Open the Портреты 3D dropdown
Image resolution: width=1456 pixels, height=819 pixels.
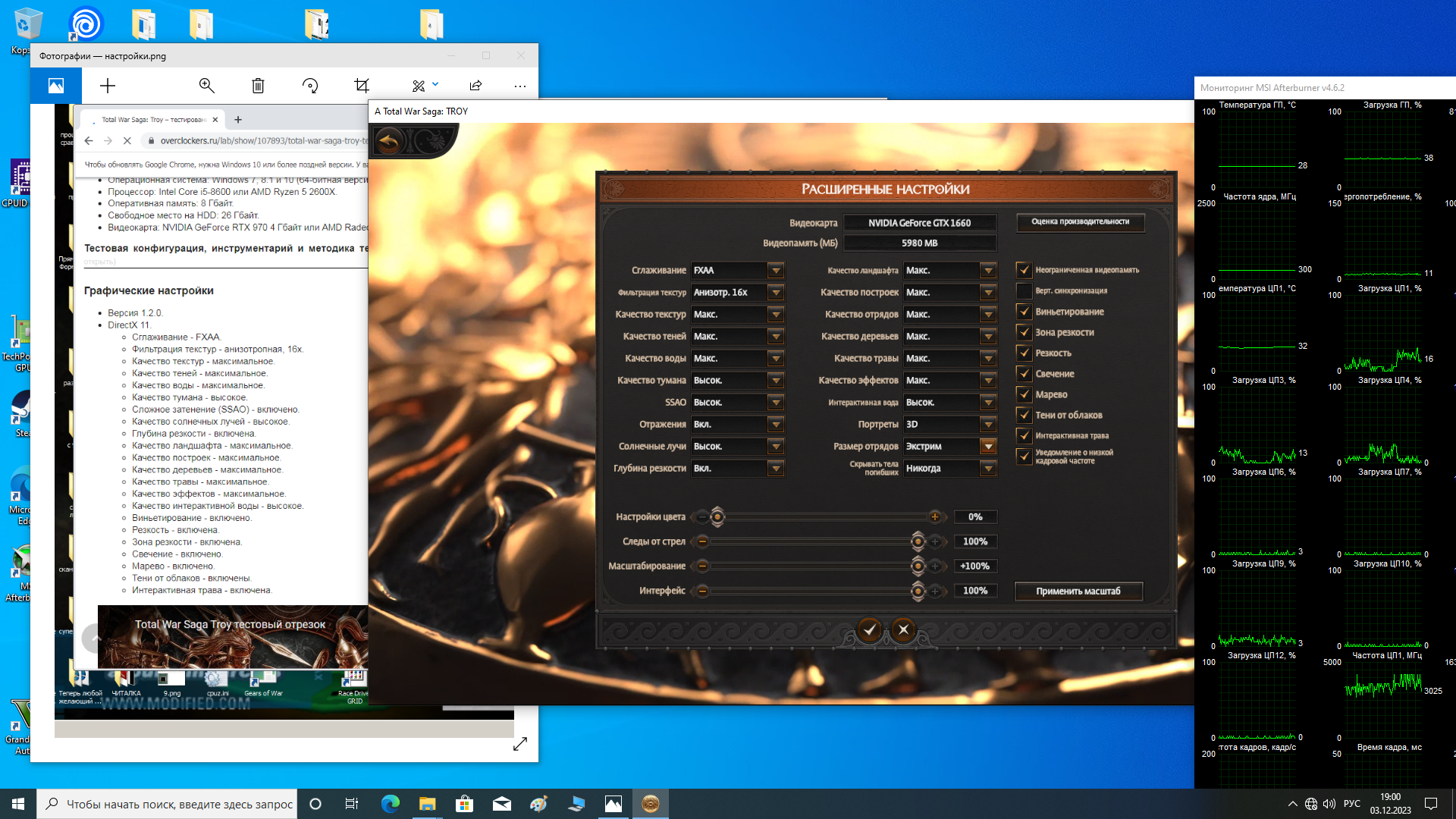(x=987, y=425)
